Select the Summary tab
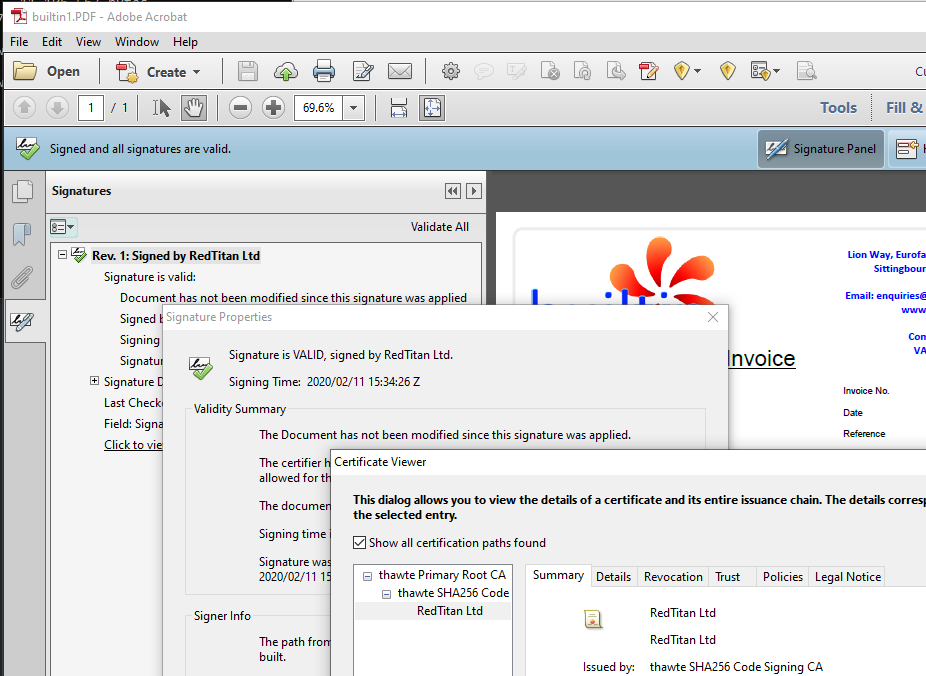 click(558, 575)
